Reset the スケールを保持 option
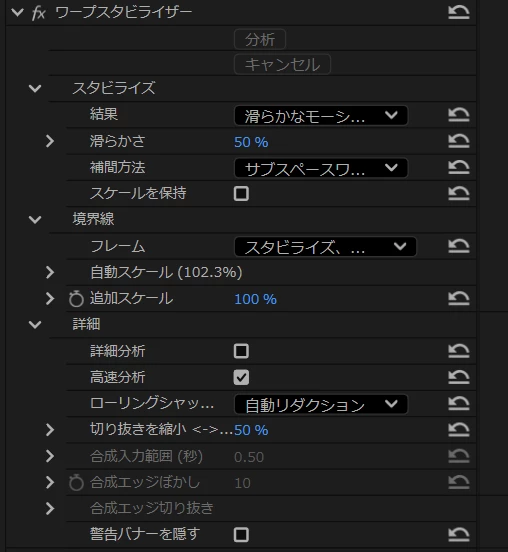Viewport: 508px width, 552px height. [459, 193]
